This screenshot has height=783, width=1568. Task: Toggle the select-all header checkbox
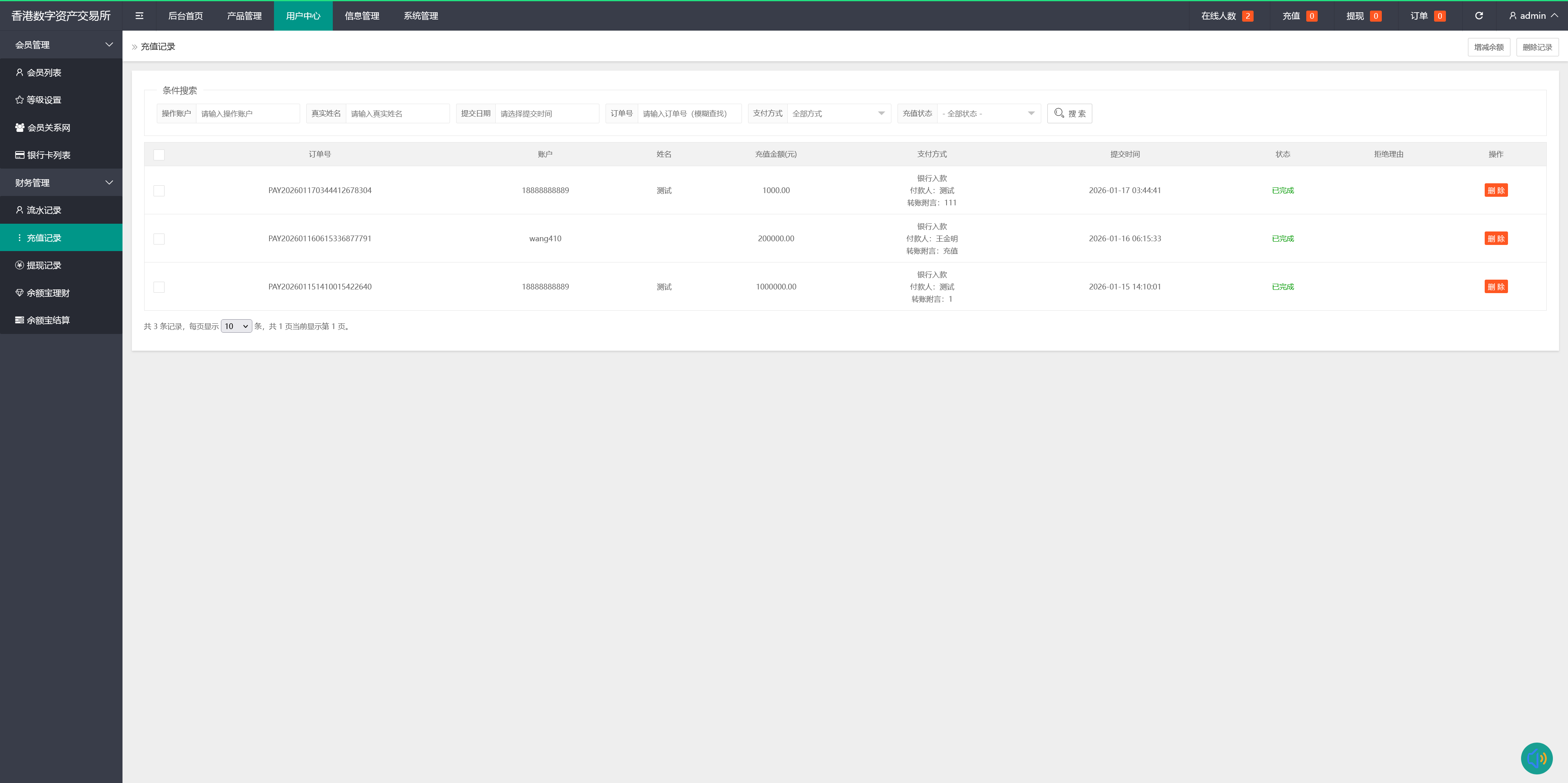159,155
